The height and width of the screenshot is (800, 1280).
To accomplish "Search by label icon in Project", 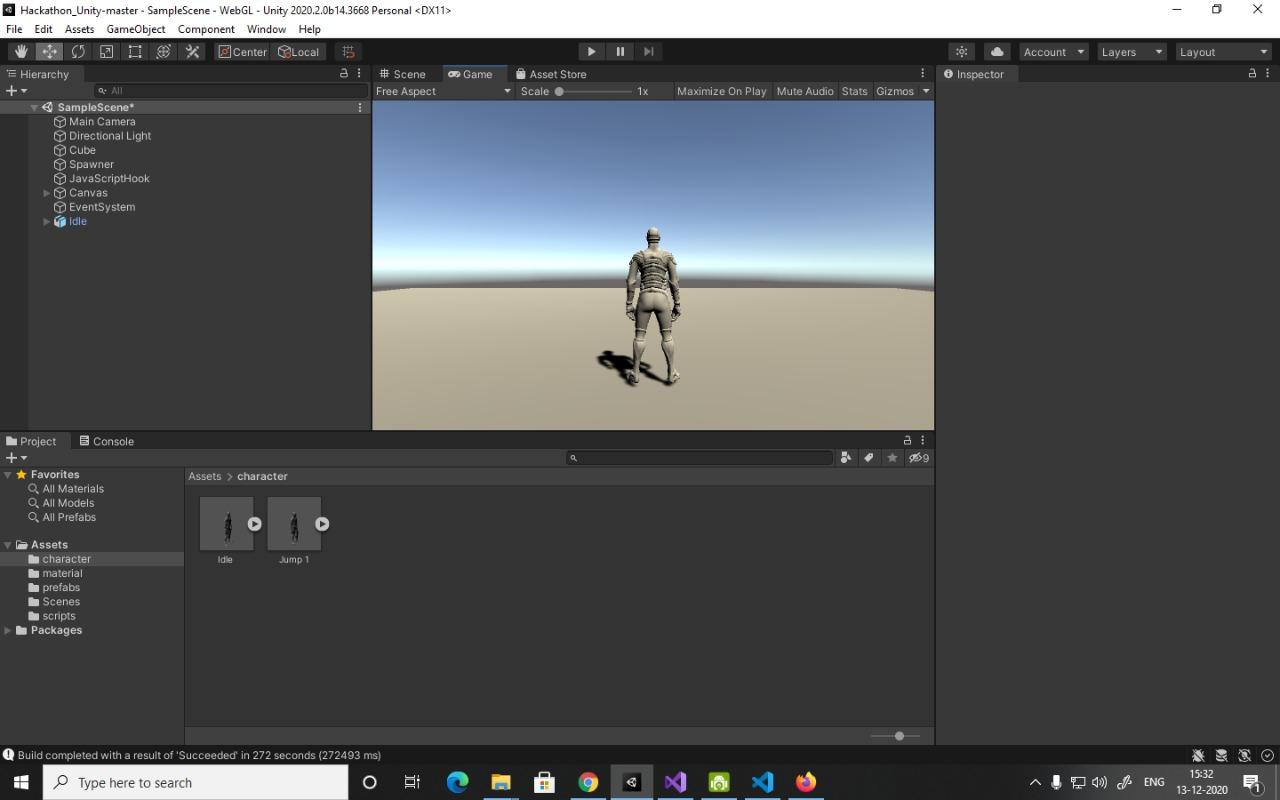I will coord(869,458).
